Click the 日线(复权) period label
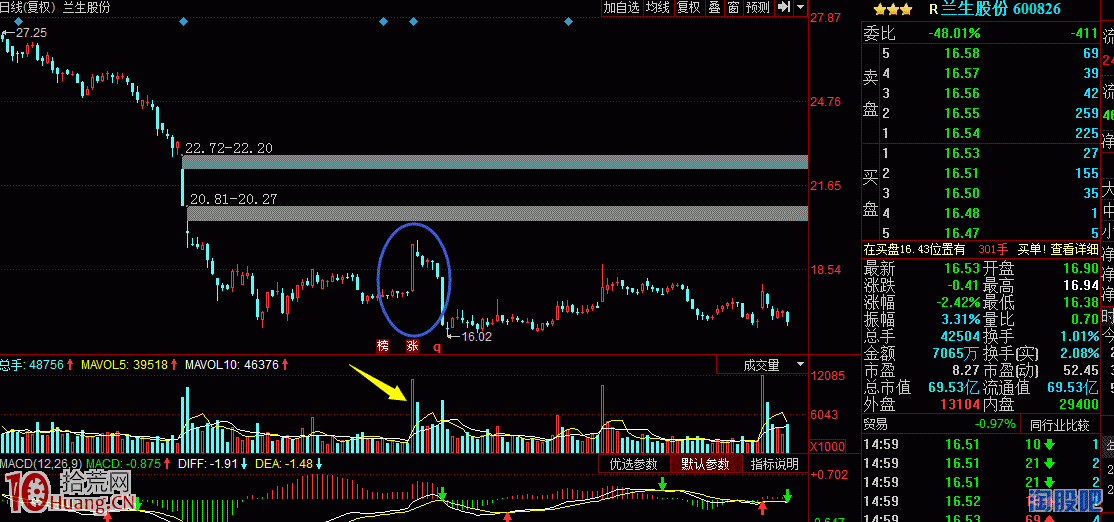 point(28,8)
